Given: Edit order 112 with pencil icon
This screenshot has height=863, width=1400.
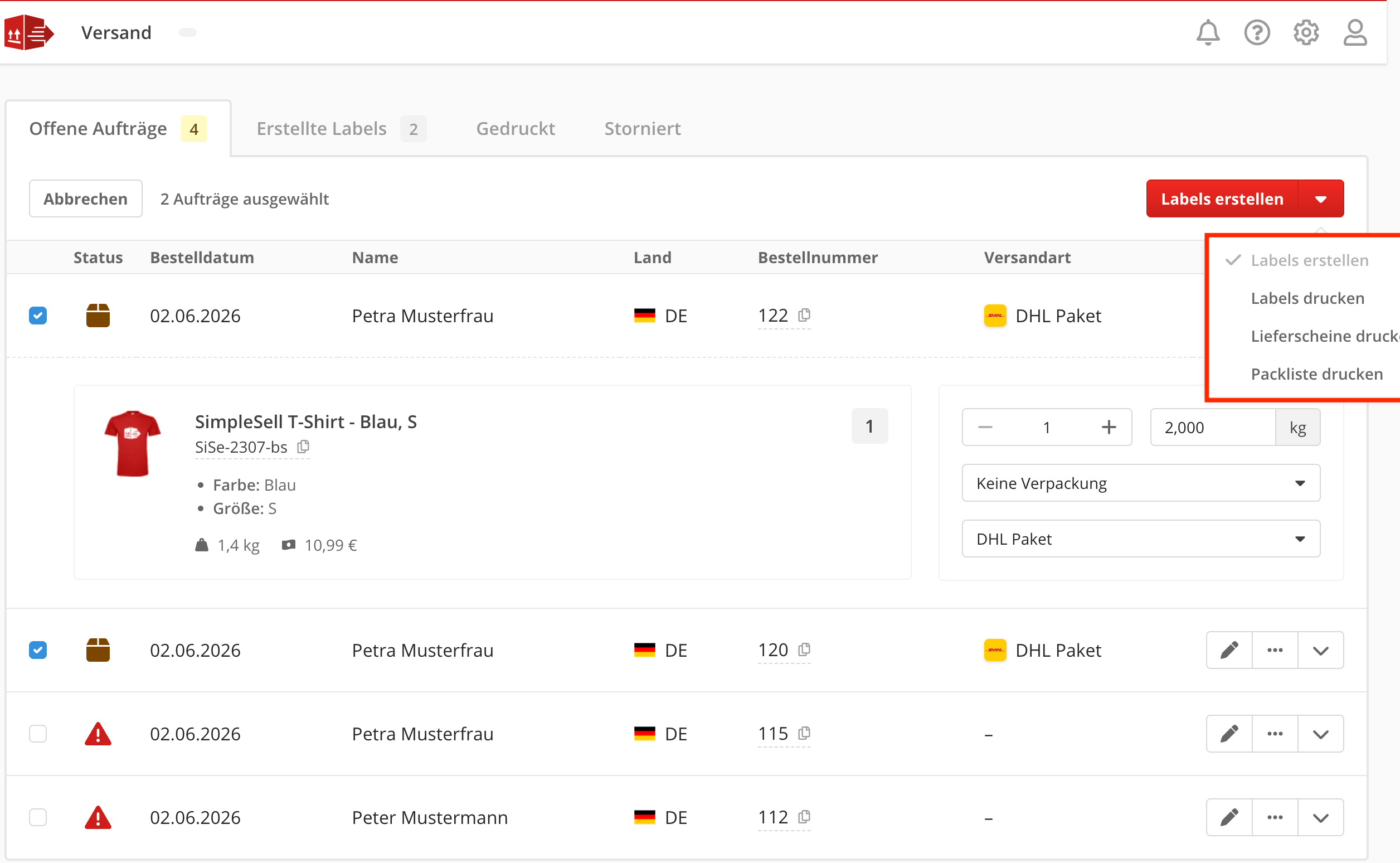Looking at the screenshot, I should [x=1229, y=817].
